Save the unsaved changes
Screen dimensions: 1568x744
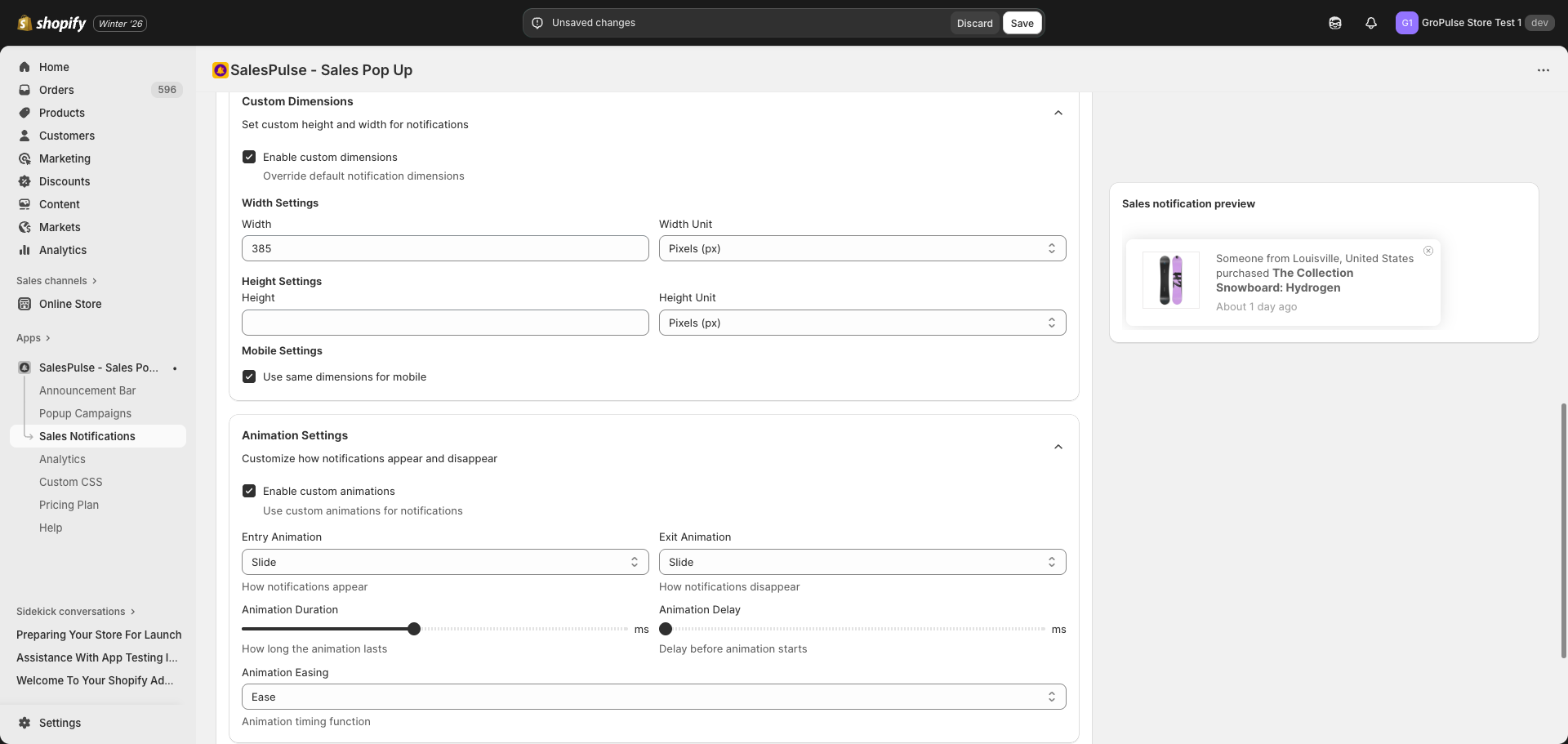point(1022,23)
